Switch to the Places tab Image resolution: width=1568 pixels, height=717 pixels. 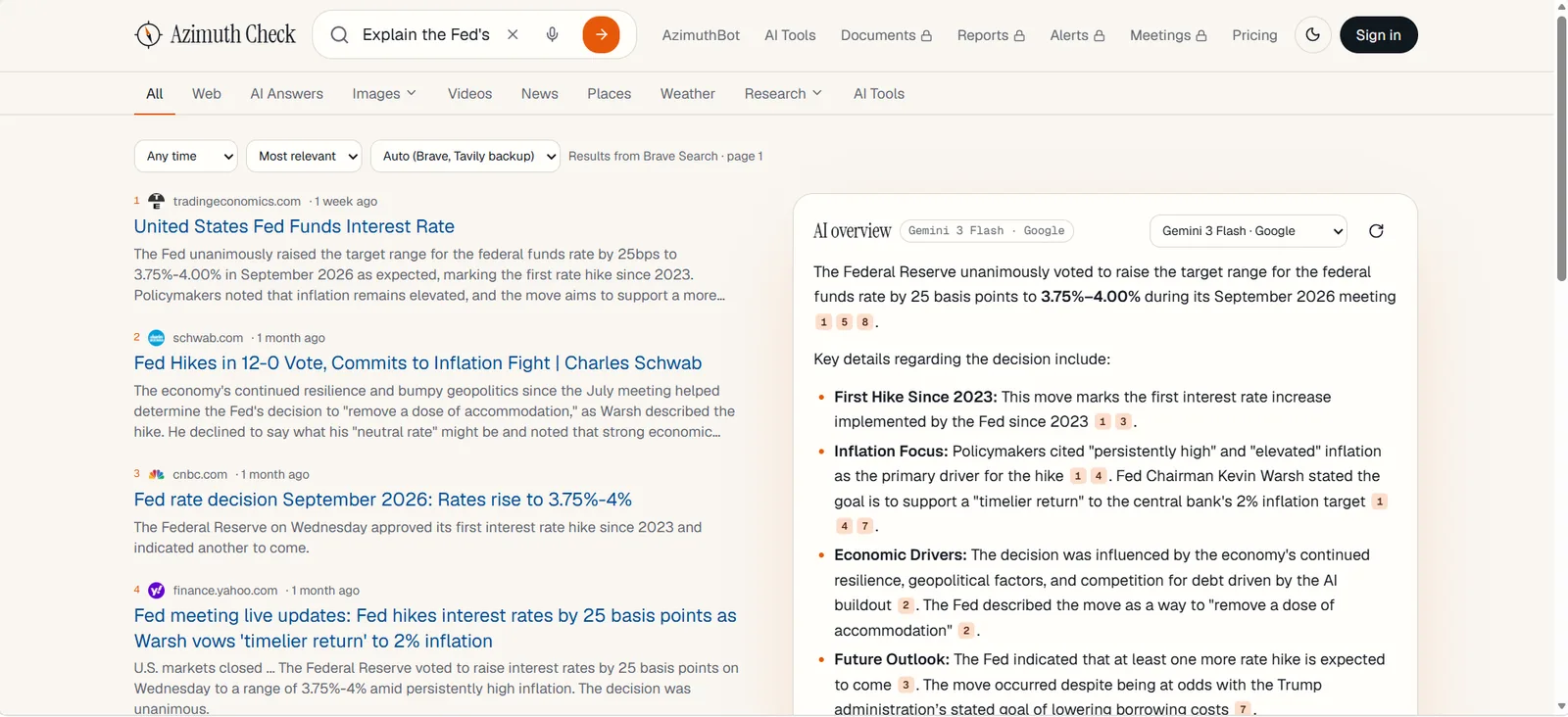[x=610, y=94]
